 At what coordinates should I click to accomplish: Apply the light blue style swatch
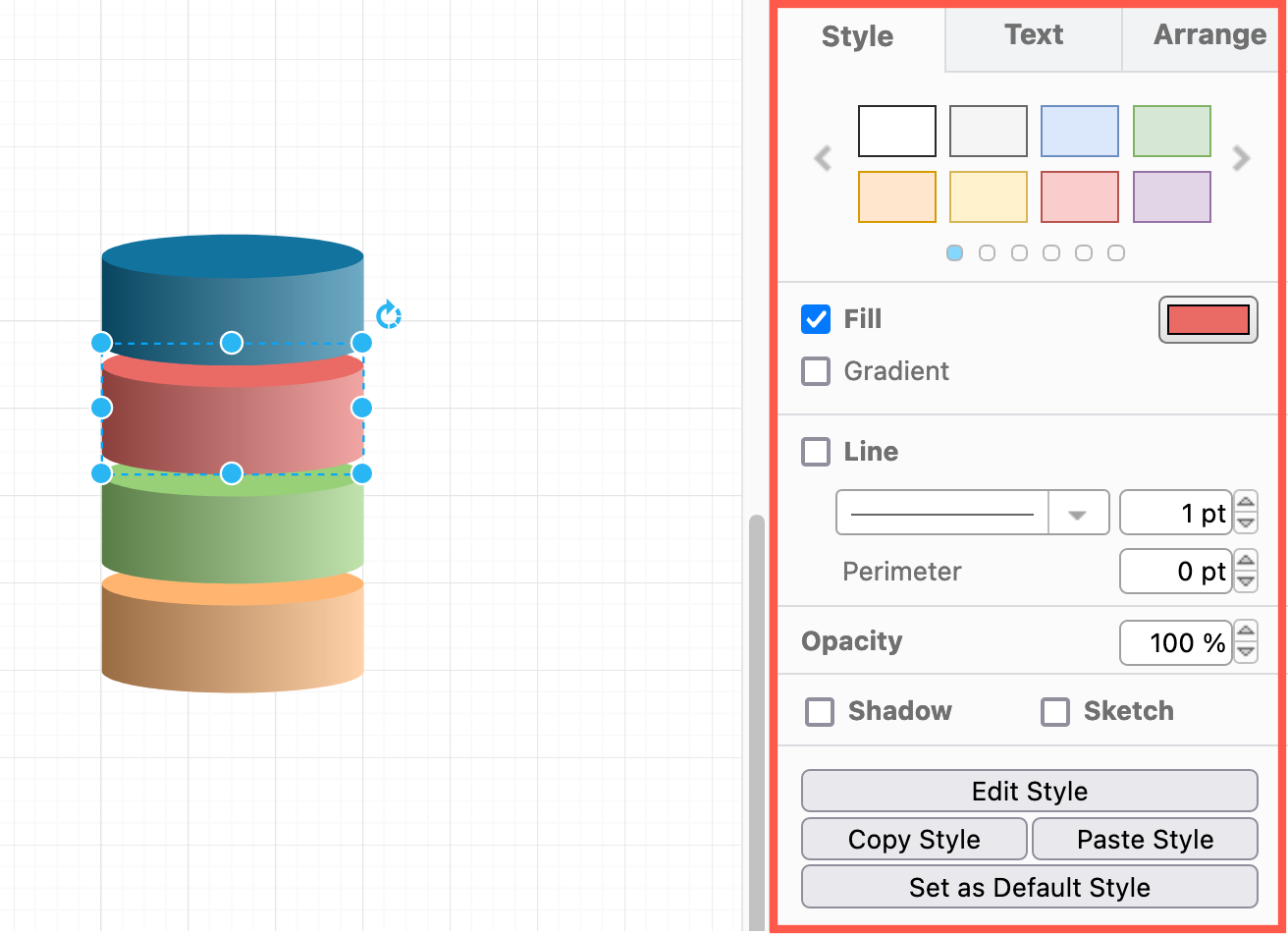1079,132
